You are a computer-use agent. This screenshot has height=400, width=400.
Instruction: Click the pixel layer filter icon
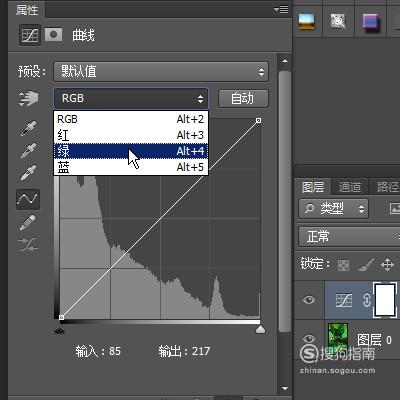pyautogui.click(x=395, y=209)
